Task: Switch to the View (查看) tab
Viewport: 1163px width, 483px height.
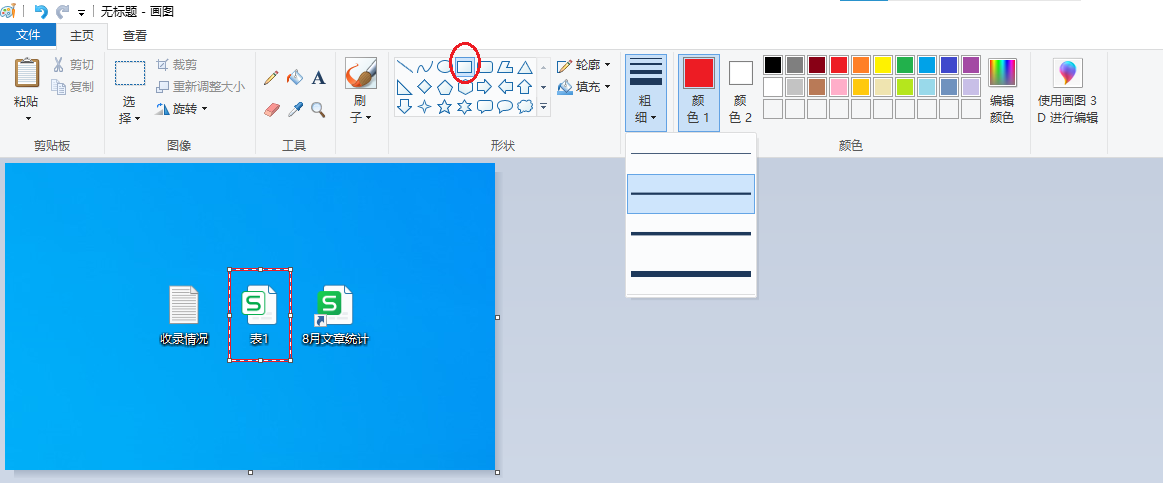Action: [x=135, y=35]
